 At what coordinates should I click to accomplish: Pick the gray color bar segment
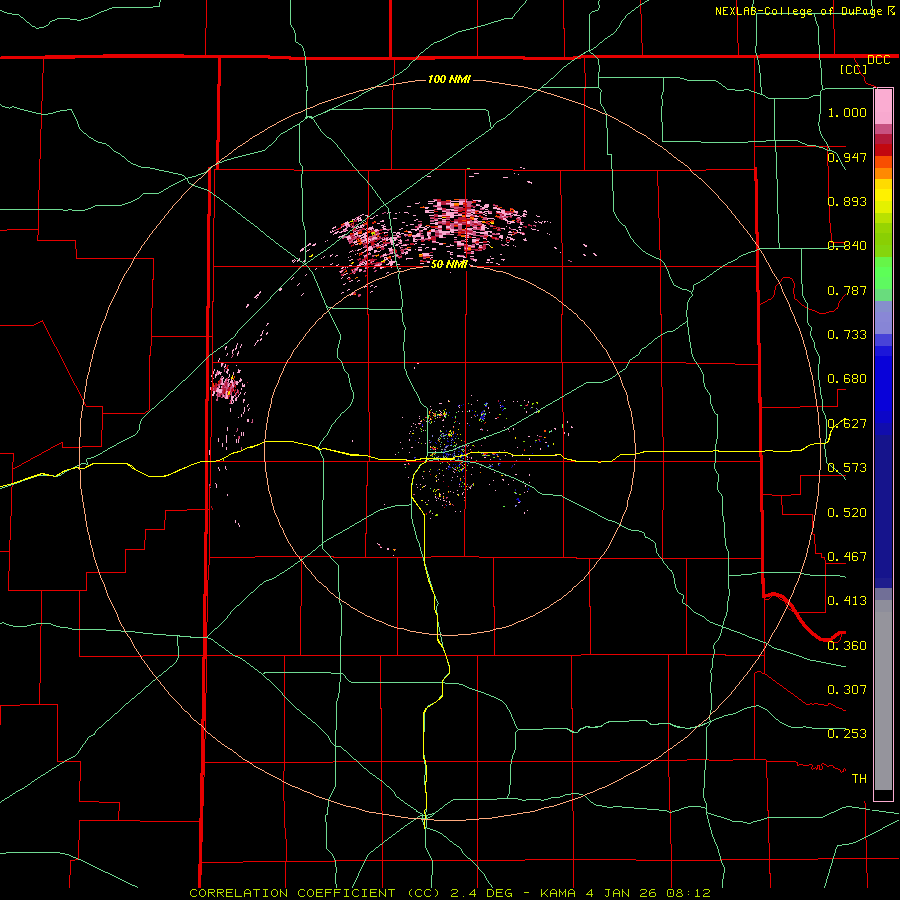(x=883, y=695)
